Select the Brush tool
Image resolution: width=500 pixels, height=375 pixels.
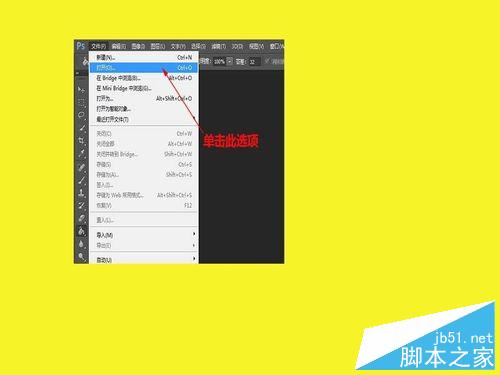coord(81,180)
